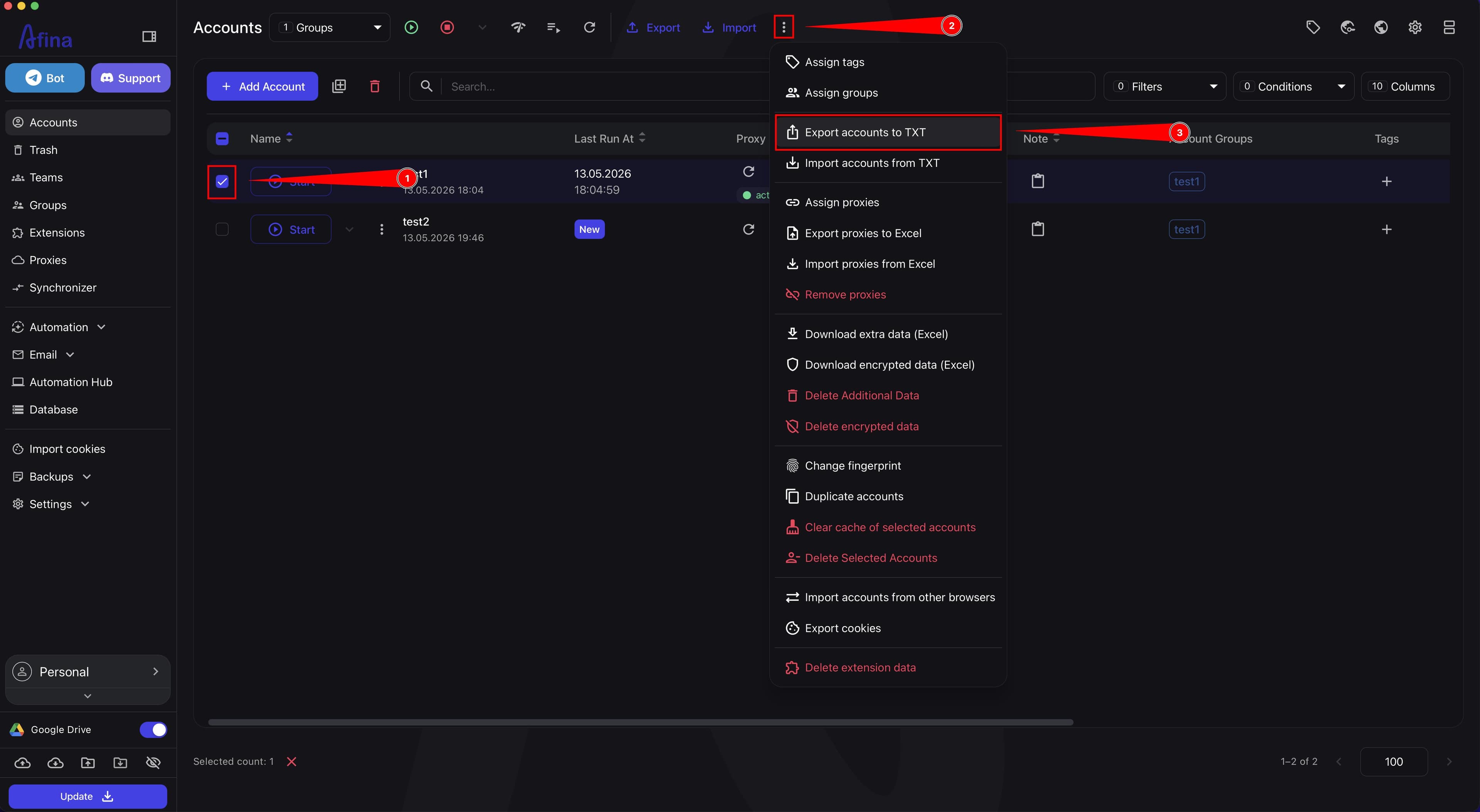This screenshot has width=1480, height=812.
Task: Click the cookie robot icon at top right
Action: [x=1347, y=27]
